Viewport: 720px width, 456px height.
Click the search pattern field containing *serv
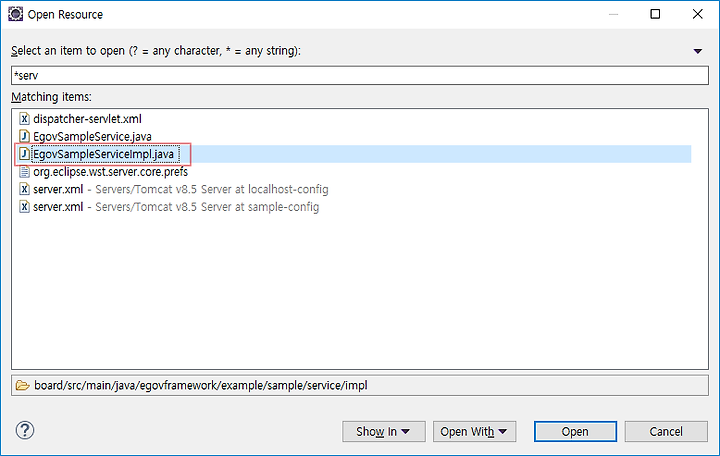(360, 75)
